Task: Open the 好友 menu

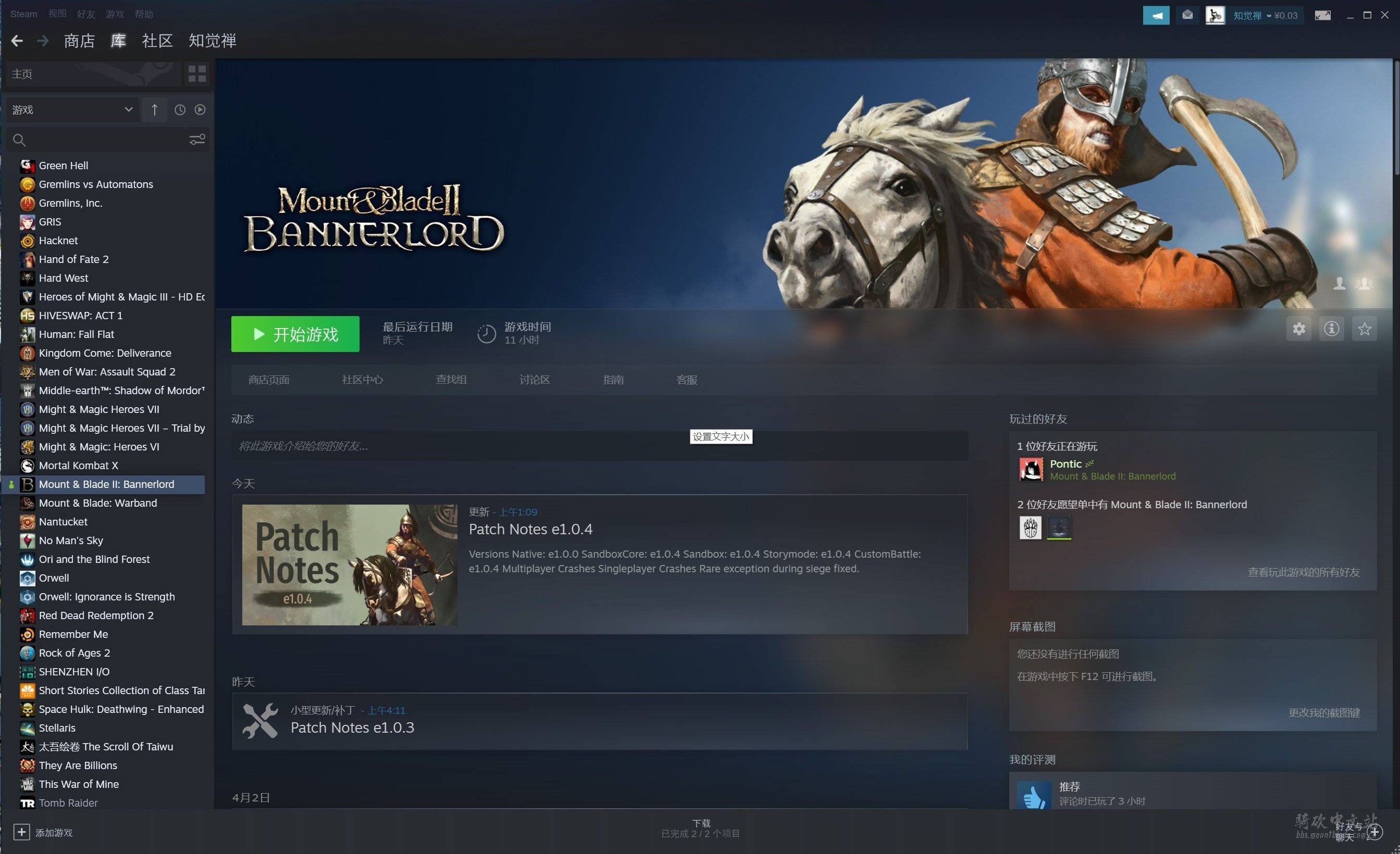Action: [86, 14]
